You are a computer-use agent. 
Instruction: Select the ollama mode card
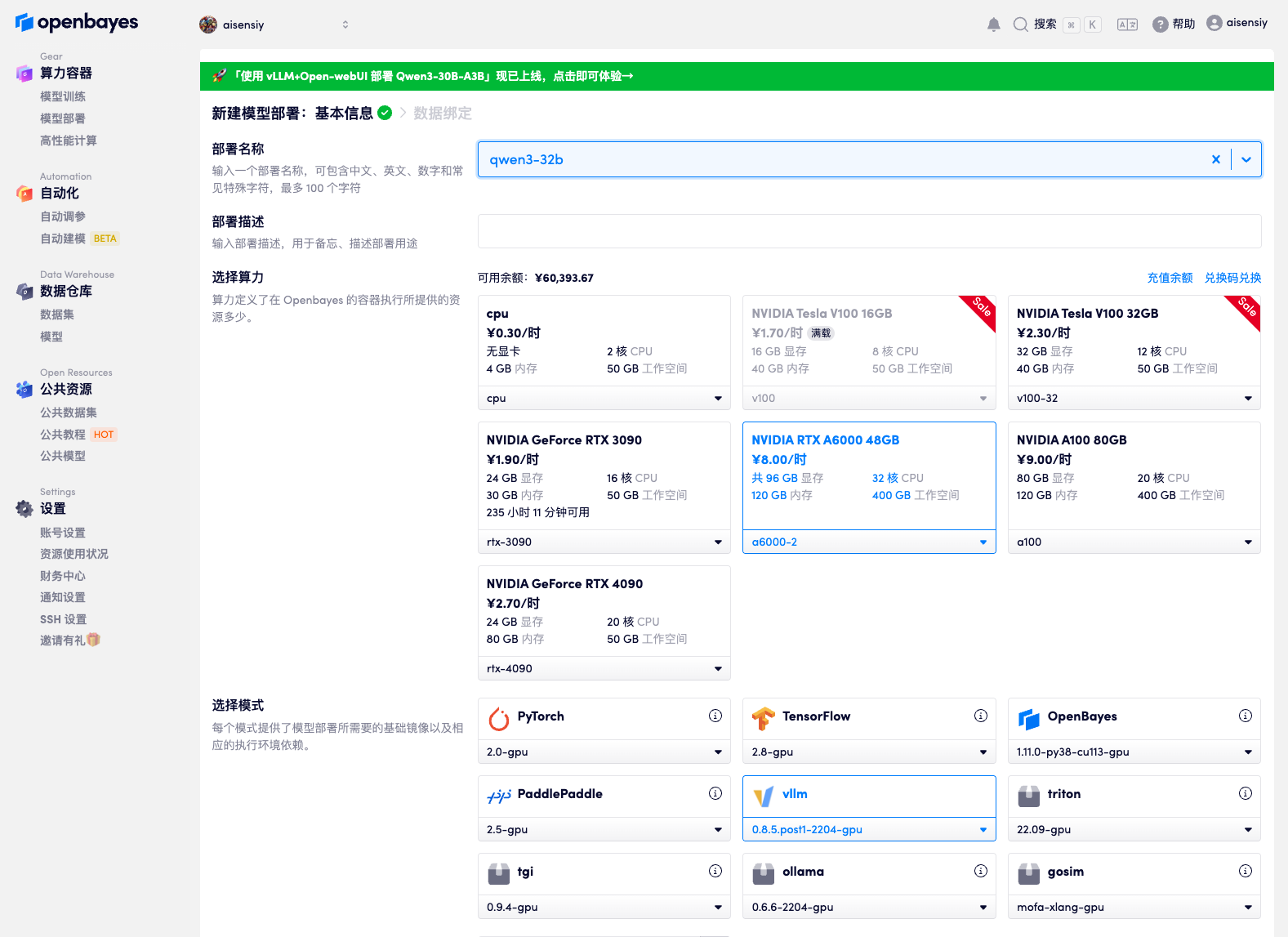click(x=868, y=872)
